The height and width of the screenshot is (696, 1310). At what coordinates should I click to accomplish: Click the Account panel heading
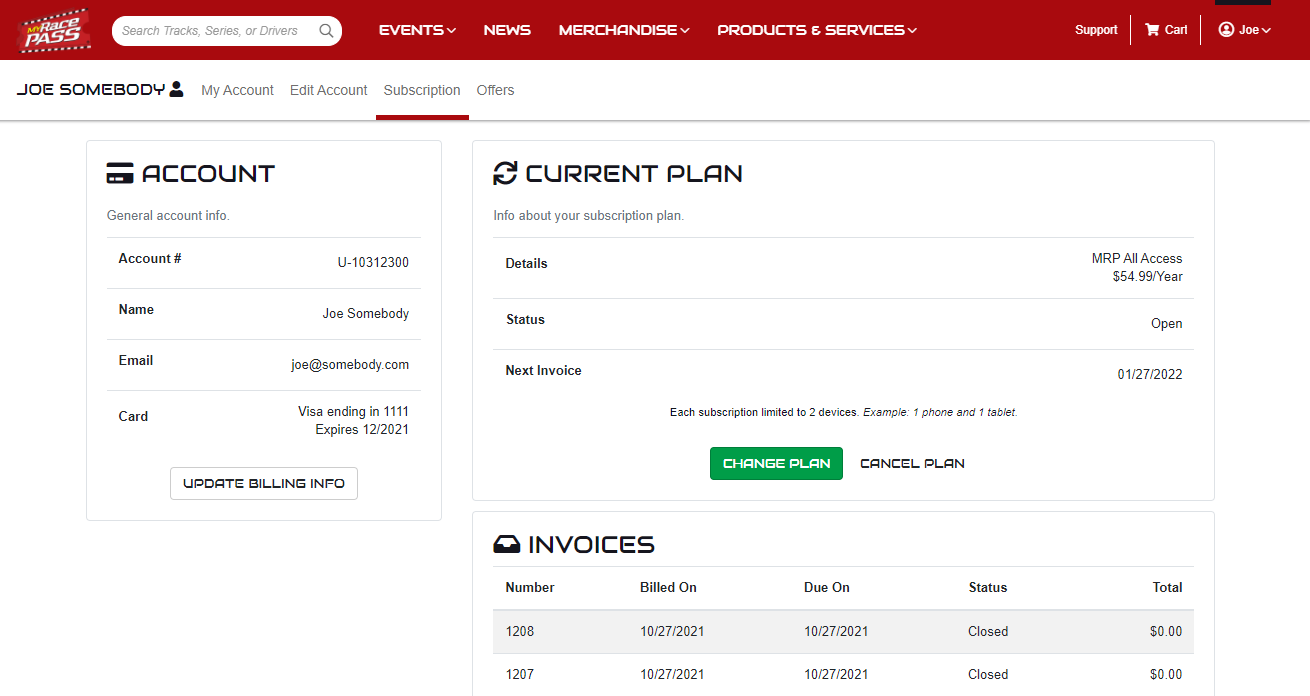point(208,173)
